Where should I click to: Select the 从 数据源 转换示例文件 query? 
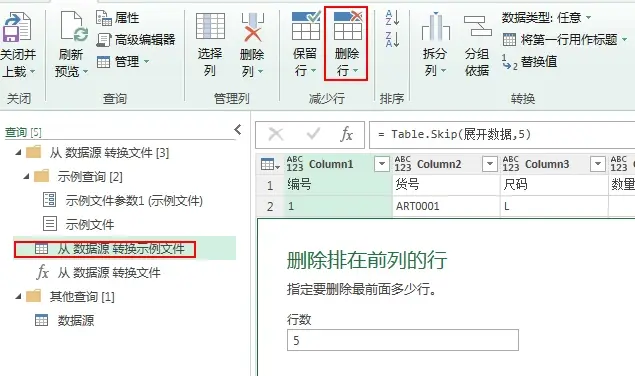point(124,248)
